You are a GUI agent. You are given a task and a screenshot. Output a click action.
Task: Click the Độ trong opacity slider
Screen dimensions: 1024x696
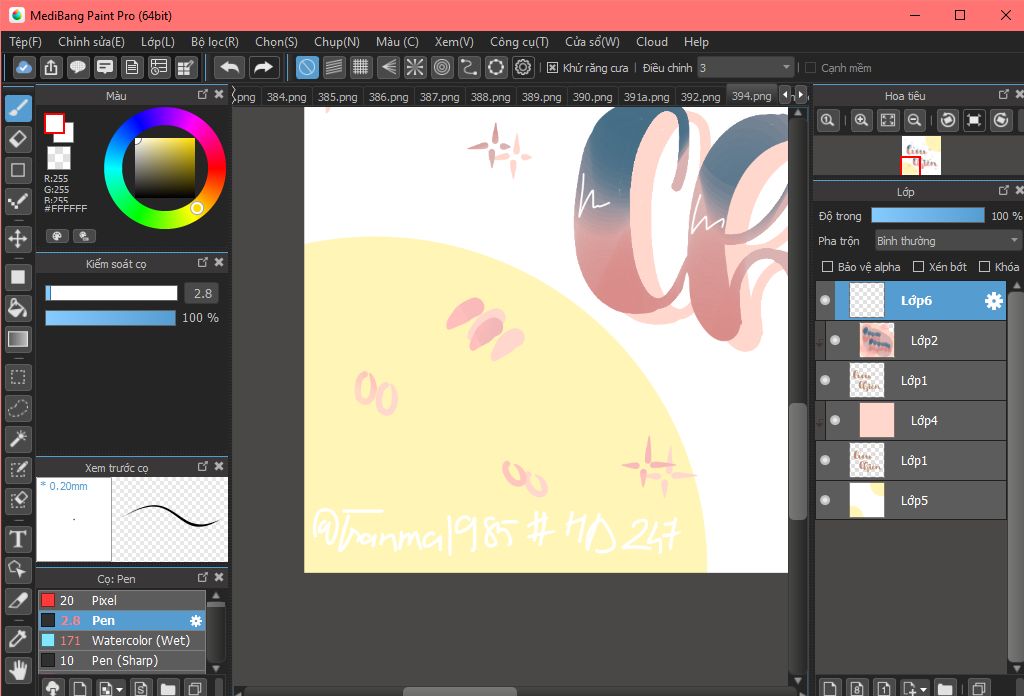point(927,215)
